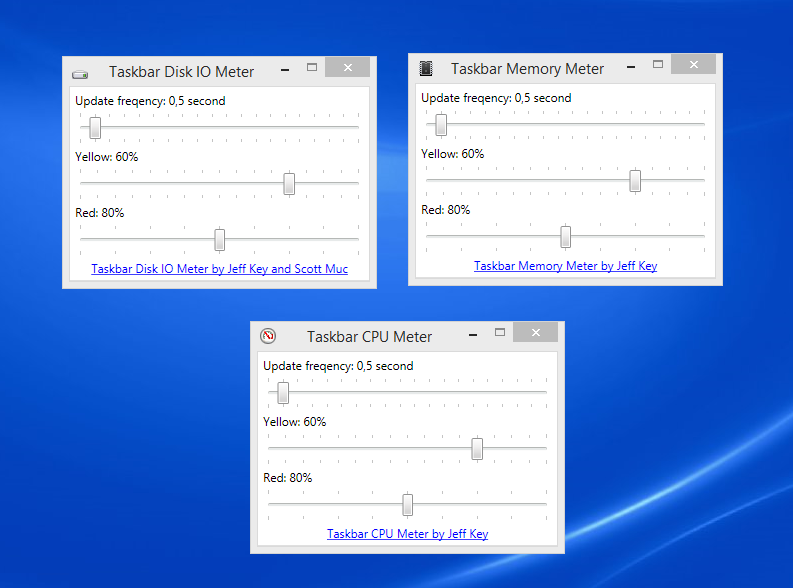The image size is (793, 588).
Task: Click CPU Meter 'Red: 80%' label
Action: tap(288, 478)
